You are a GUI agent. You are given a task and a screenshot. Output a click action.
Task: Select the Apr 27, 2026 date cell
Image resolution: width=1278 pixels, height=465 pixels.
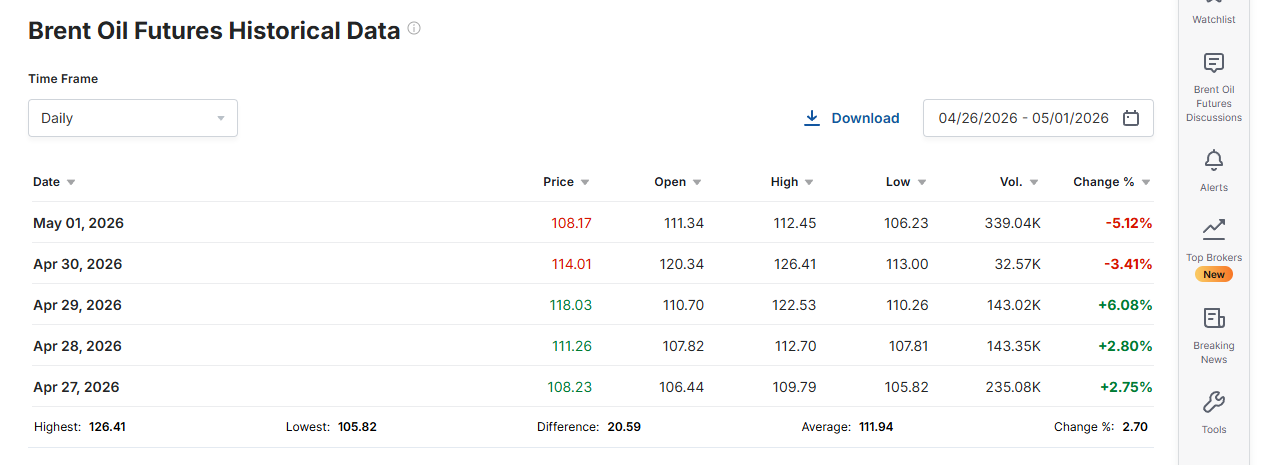click(x=76, y=387)
